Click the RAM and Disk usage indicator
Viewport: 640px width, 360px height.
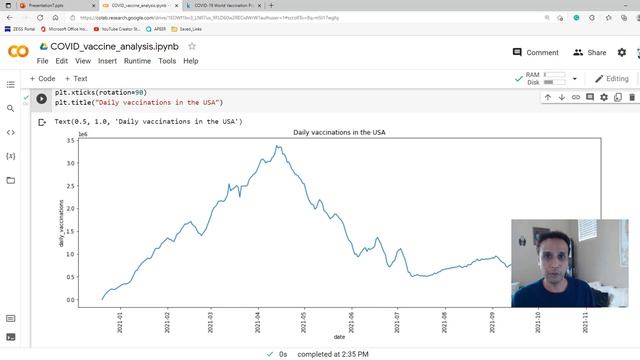(546, 78)
